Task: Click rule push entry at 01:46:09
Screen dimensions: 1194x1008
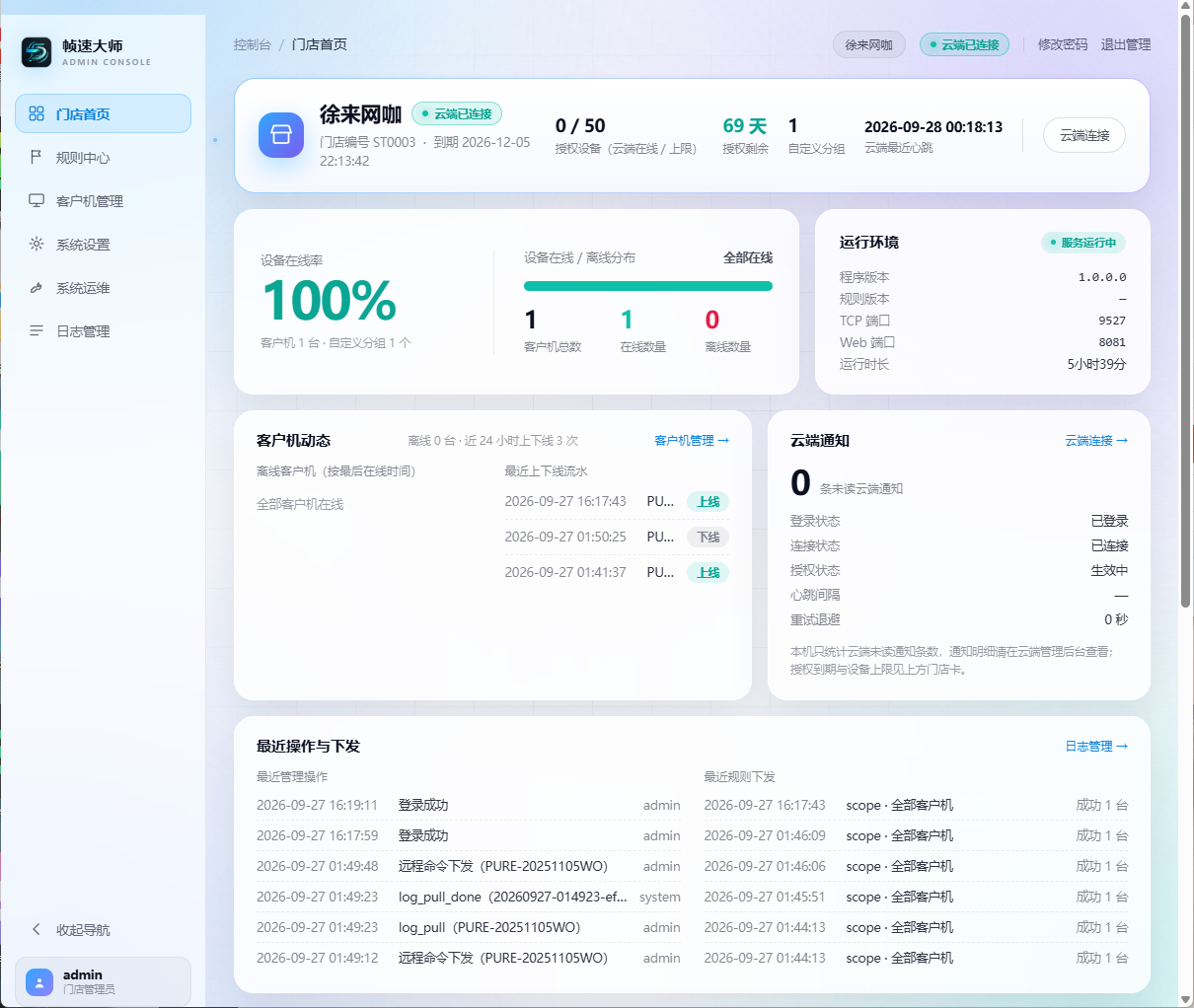Action: tap(916, 835)
